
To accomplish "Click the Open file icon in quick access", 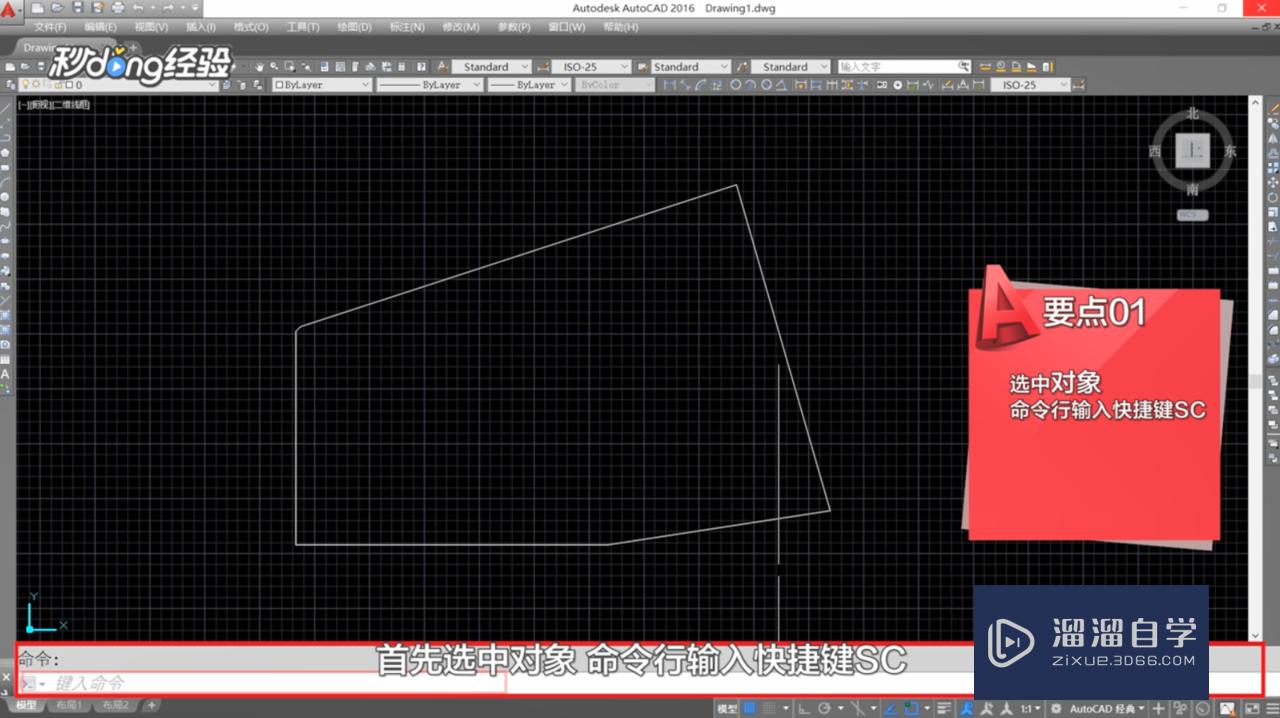I will [57, 8].
